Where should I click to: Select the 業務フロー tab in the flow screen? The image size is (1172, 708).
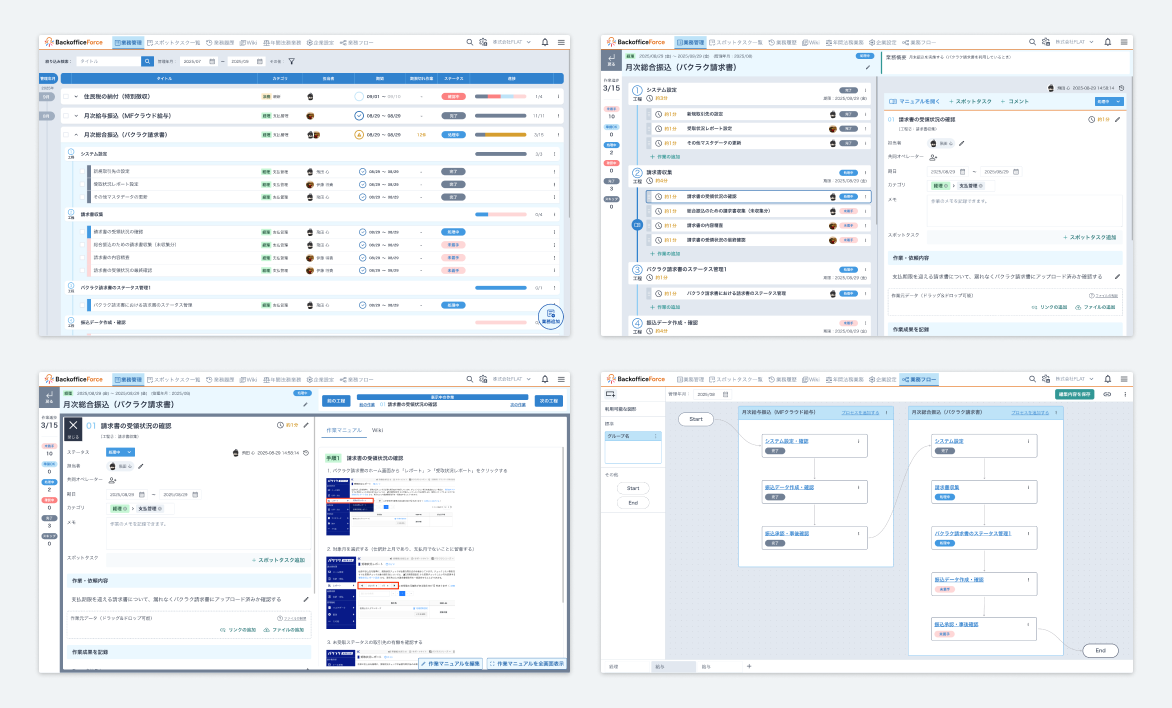(x=918, y=379)
